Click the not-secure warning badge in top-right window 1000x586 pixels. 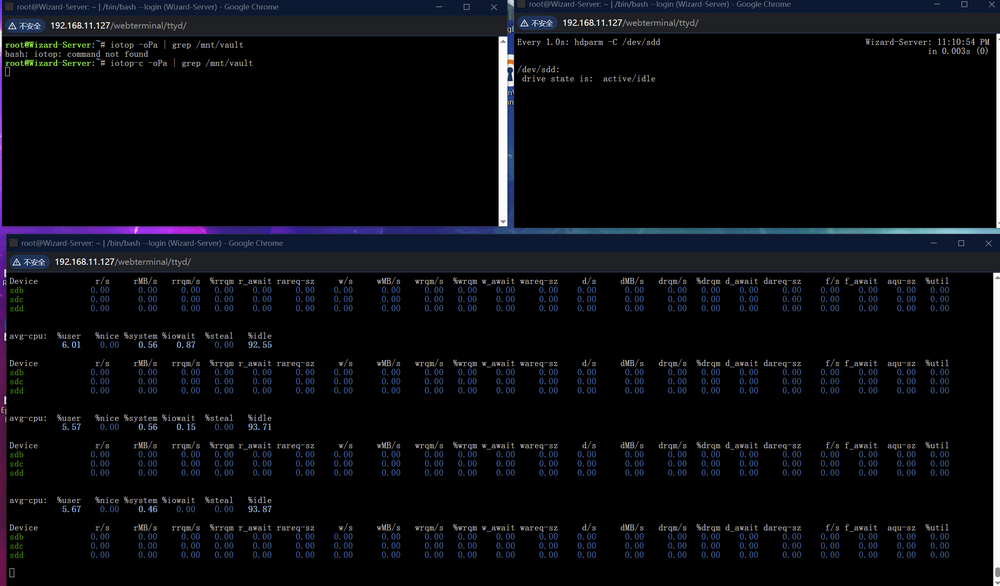point(537,23)
